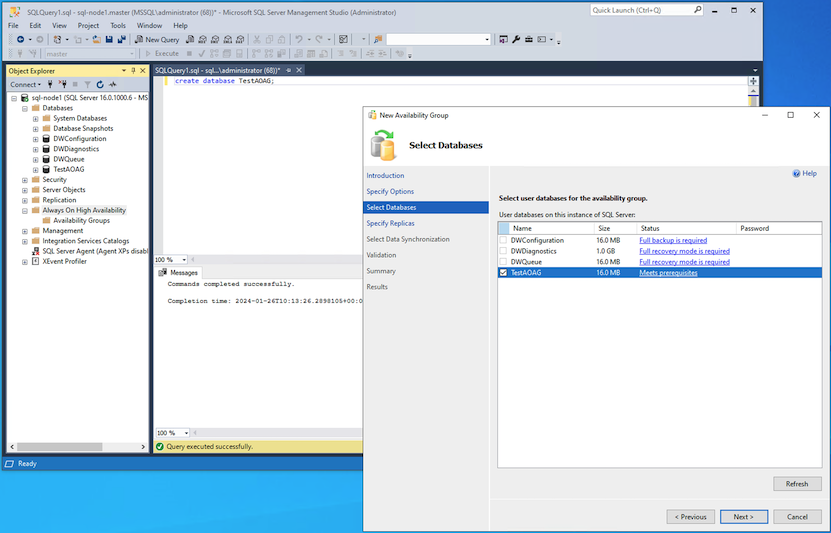Open the View menu
Image resolution: width=831 pixels, height=533 pixels.
(x=59, y=25)
